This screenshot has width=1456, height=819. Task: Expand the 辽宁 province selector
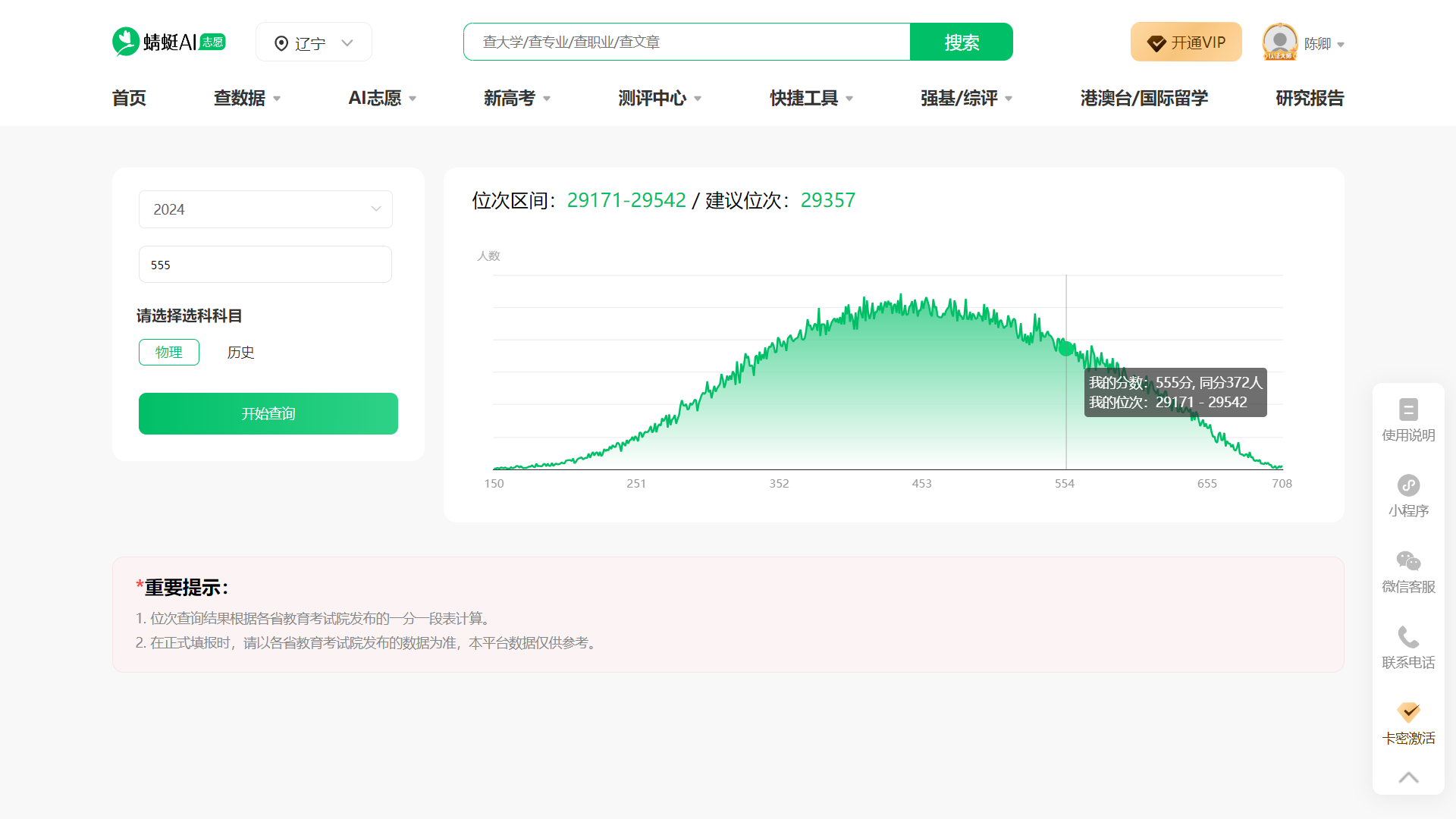tap(348, 42)
